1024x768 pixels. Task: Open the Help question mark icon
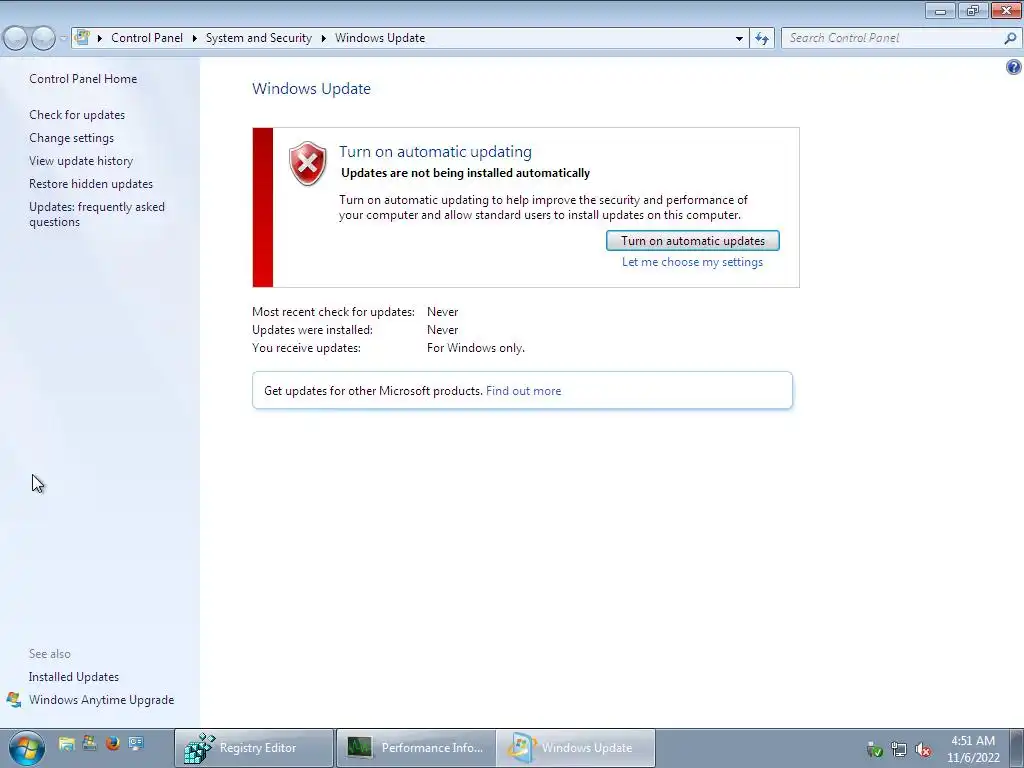tap(1014, 67)
